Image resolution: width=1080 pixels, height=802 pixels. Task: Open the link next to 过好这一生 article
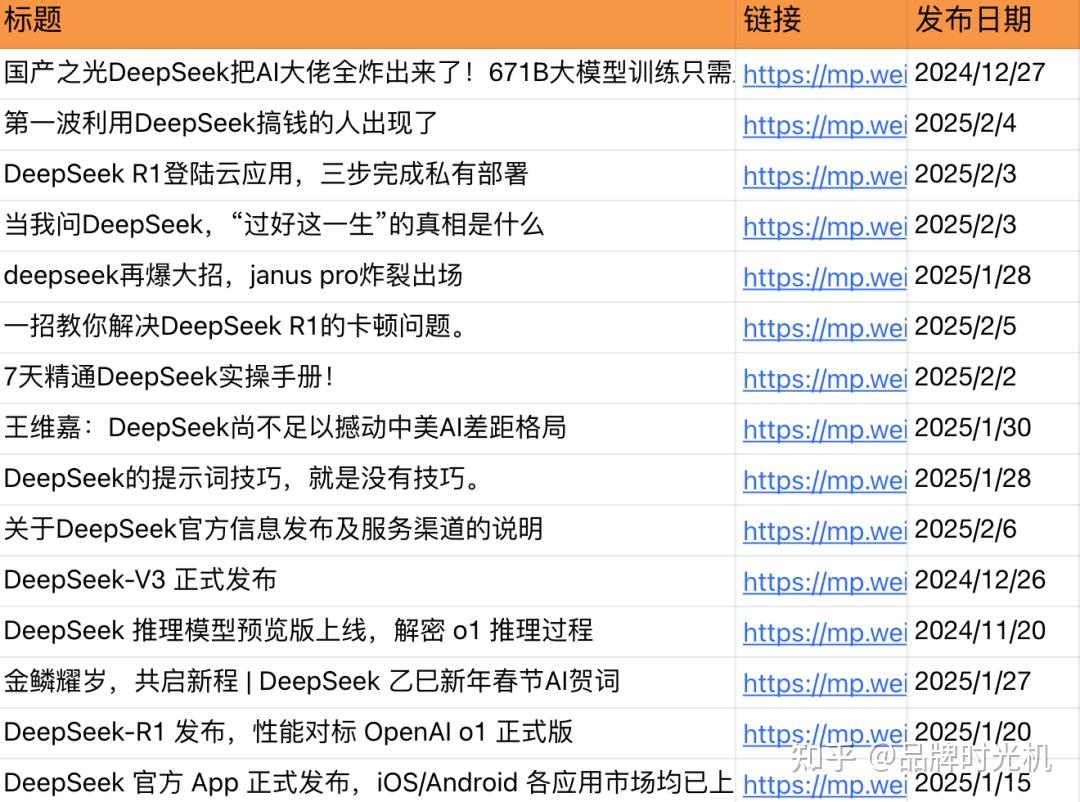click(823, 227)
